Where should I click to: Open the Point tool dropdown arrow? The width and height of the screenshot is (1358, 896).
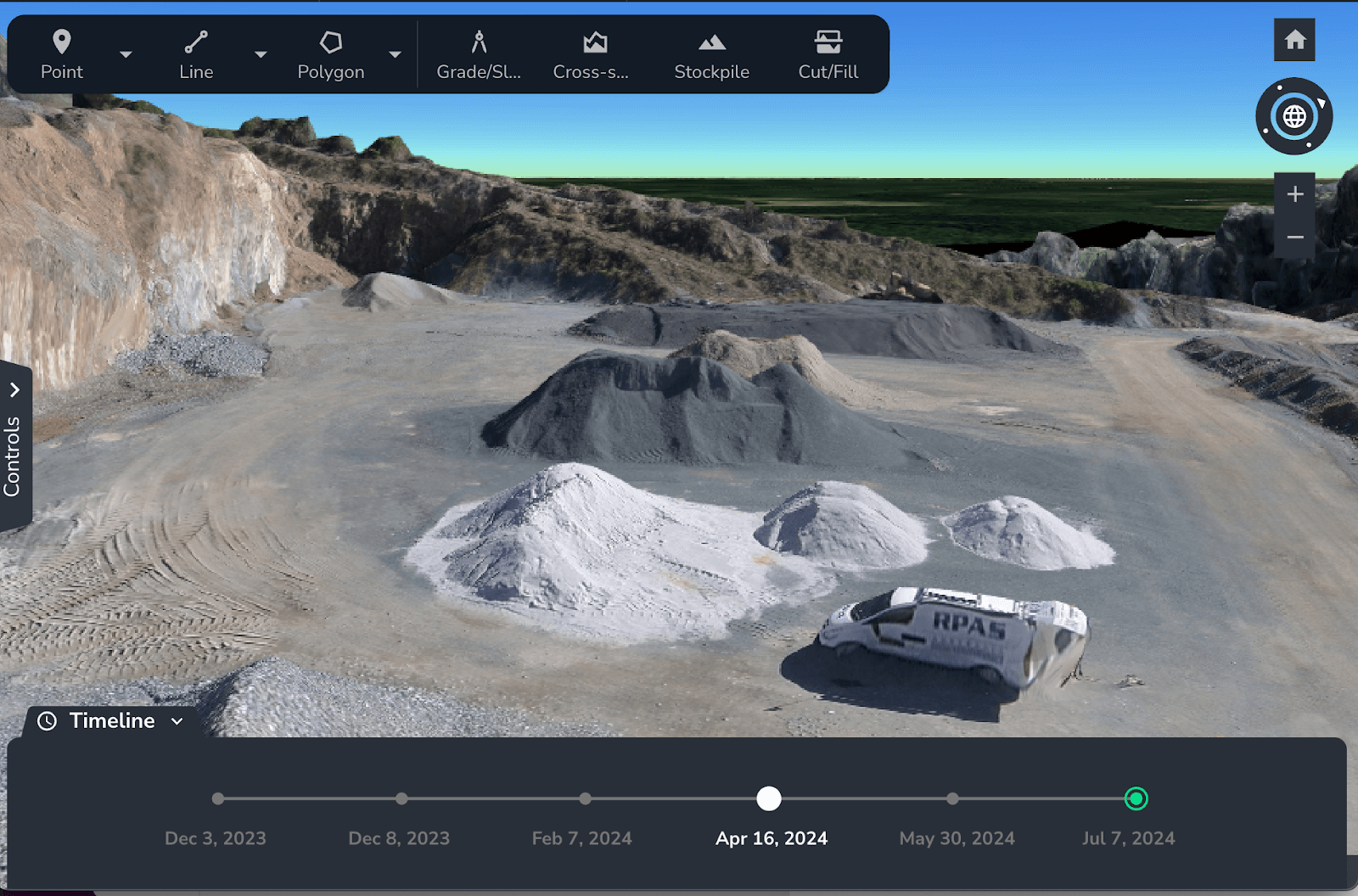coord(126,54)
